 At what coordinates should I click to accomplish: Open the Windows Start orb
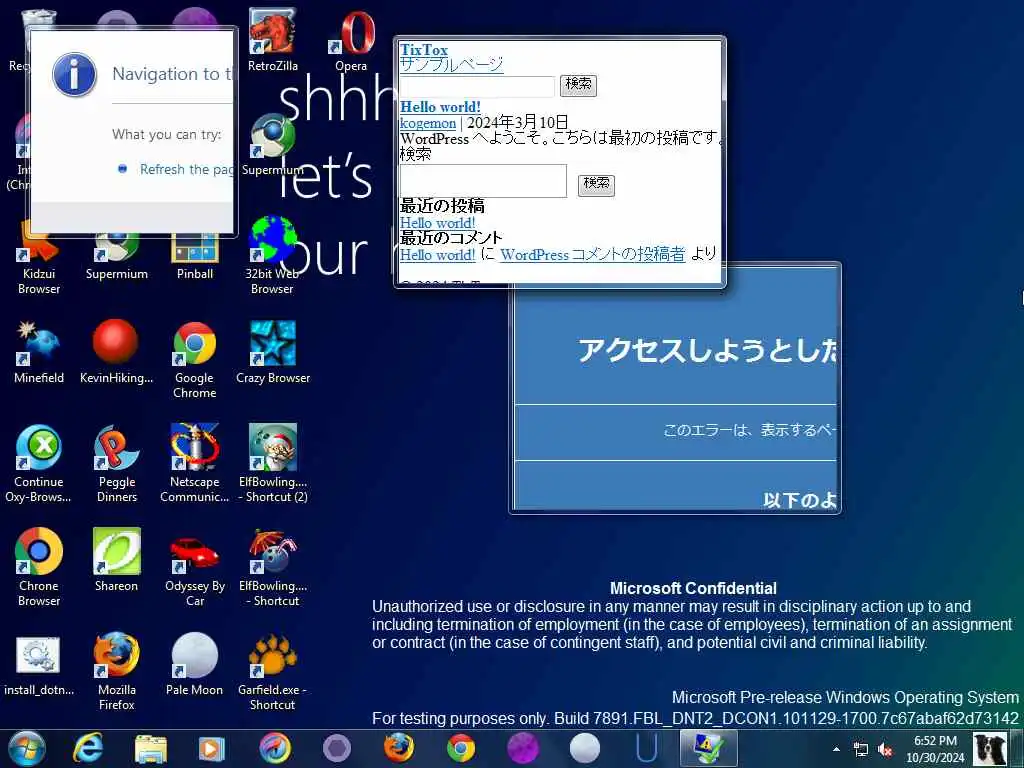[27, 748]
